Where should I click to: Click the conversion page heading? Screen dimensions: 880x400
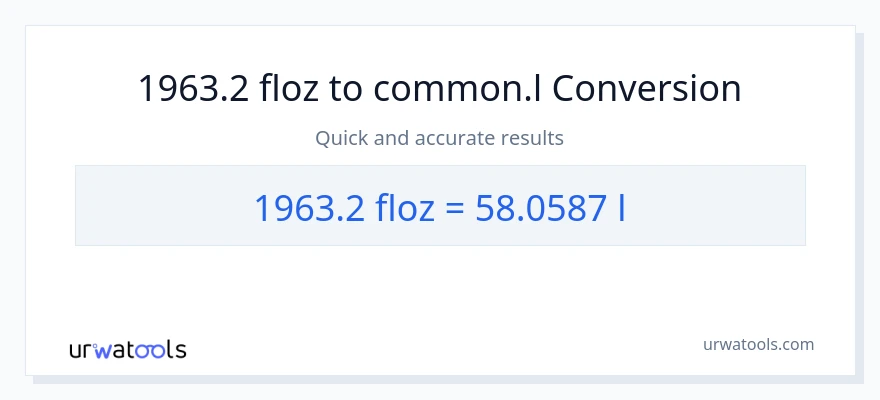click(439, 89)
